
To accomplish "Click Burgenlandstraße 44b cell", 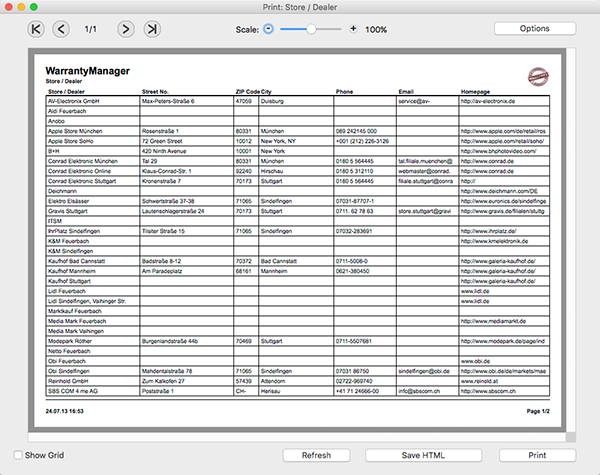I will coord(187,341).
